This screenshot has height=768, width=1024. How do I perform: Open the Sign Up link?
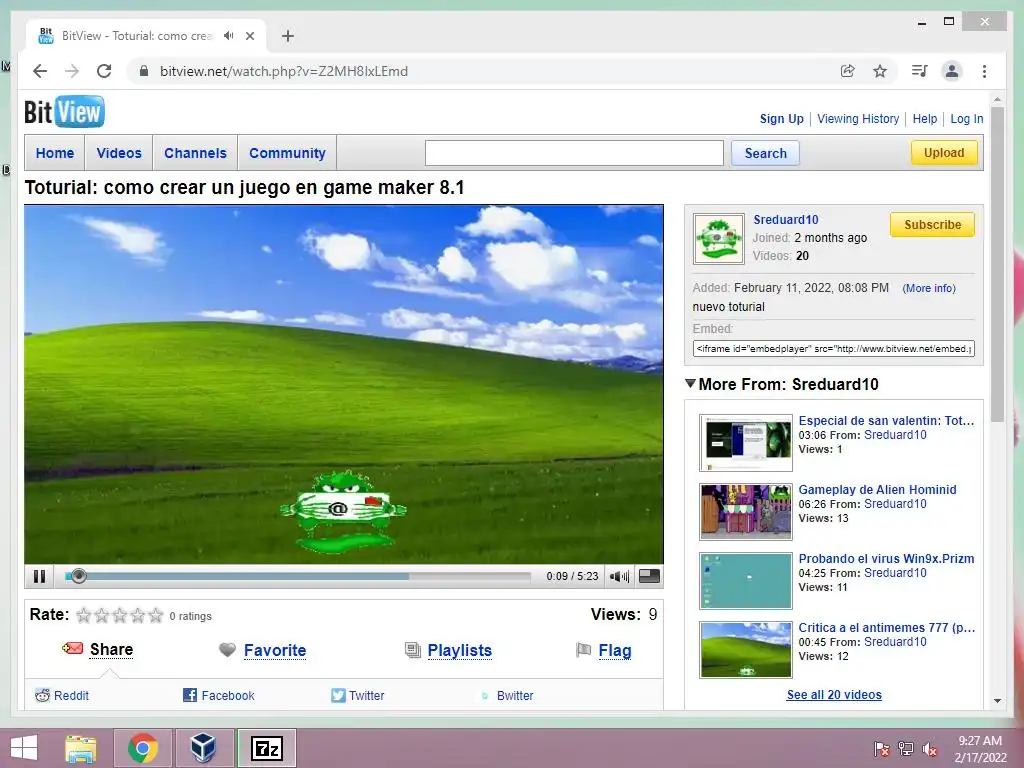tap(781, 119)
